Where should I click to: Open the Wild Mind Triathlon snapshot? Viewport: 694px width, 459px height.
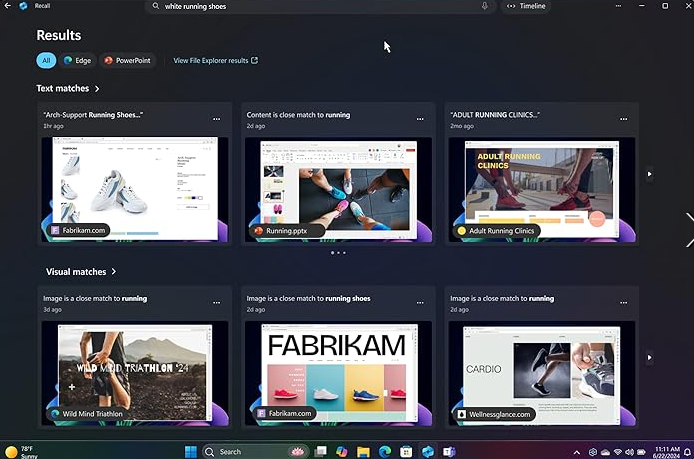(x=135, y=372)
